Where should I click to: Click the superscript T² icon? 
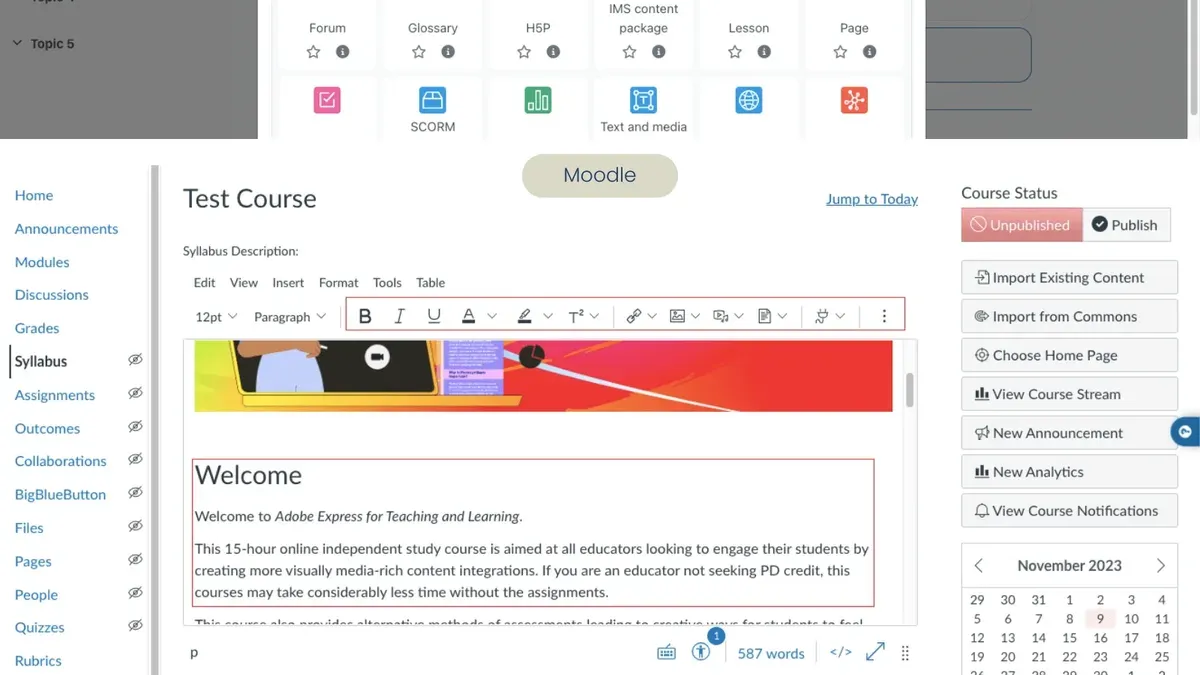(576, 316)
